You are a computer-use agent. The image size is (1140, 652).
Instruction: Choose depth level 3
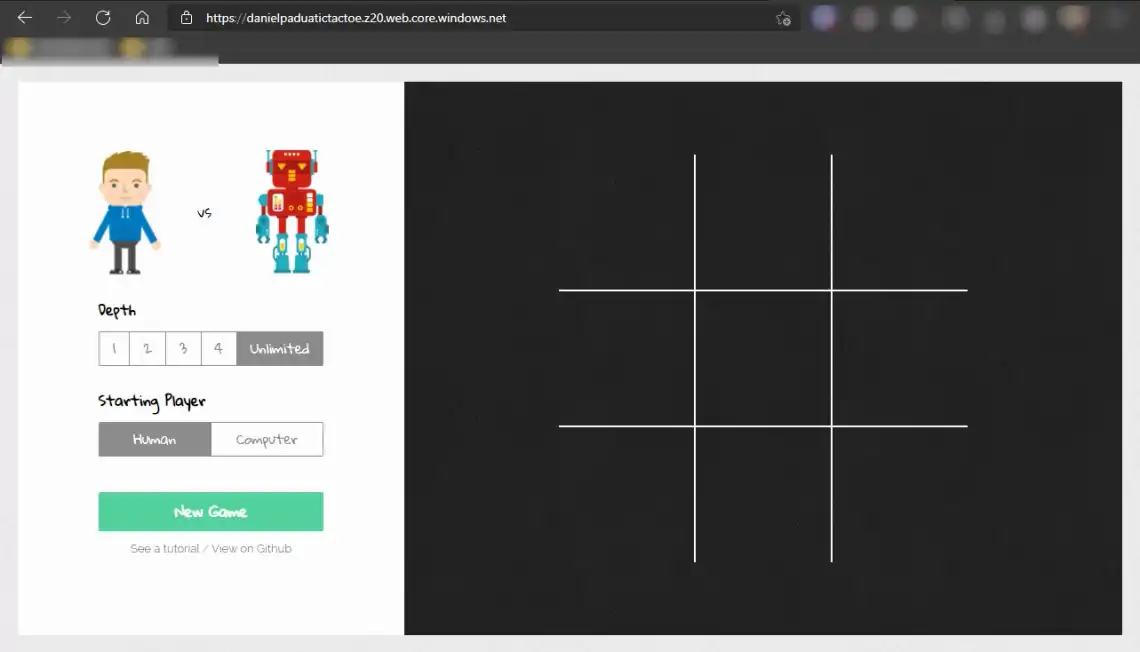point(183,348)
